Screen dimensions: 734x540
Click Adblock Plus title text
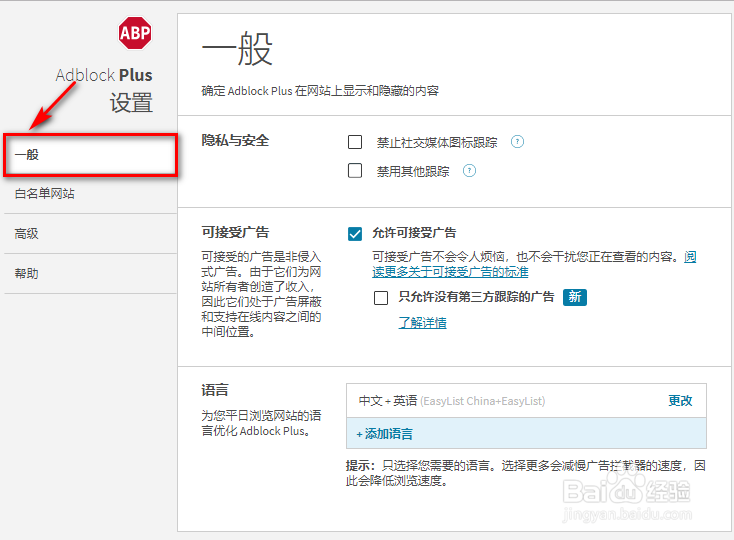[104, 75]
